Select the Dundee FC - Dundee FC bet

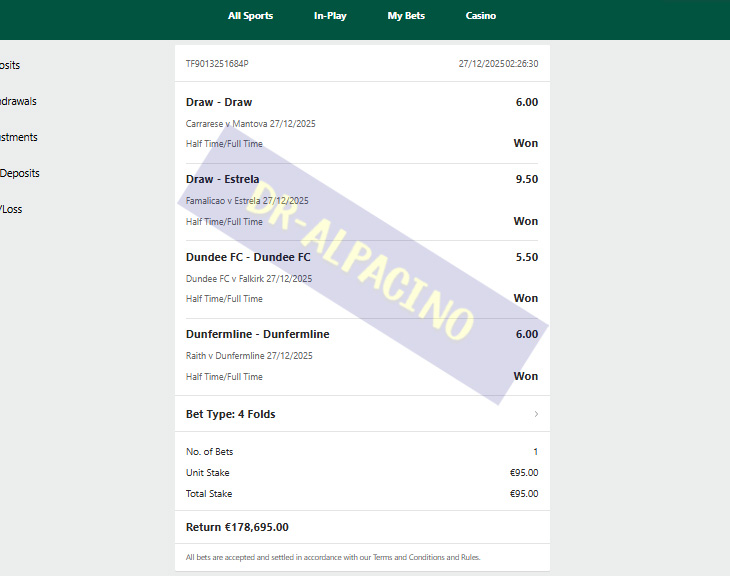pos(248,257)
